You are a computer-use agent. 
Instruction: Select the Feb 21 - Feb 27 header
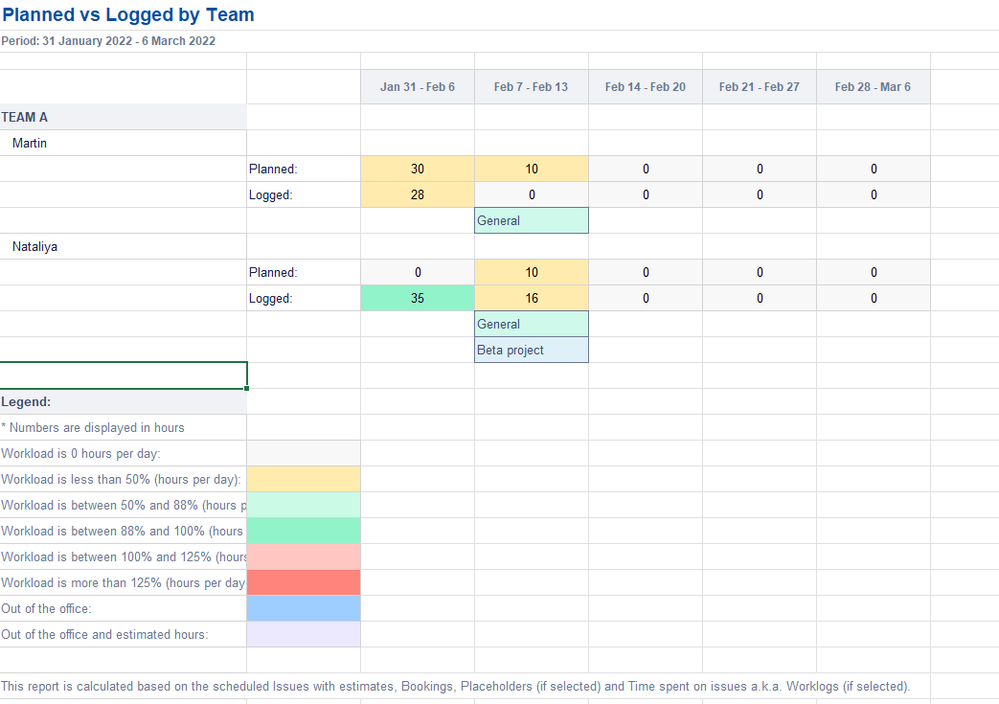pos(759,87)
